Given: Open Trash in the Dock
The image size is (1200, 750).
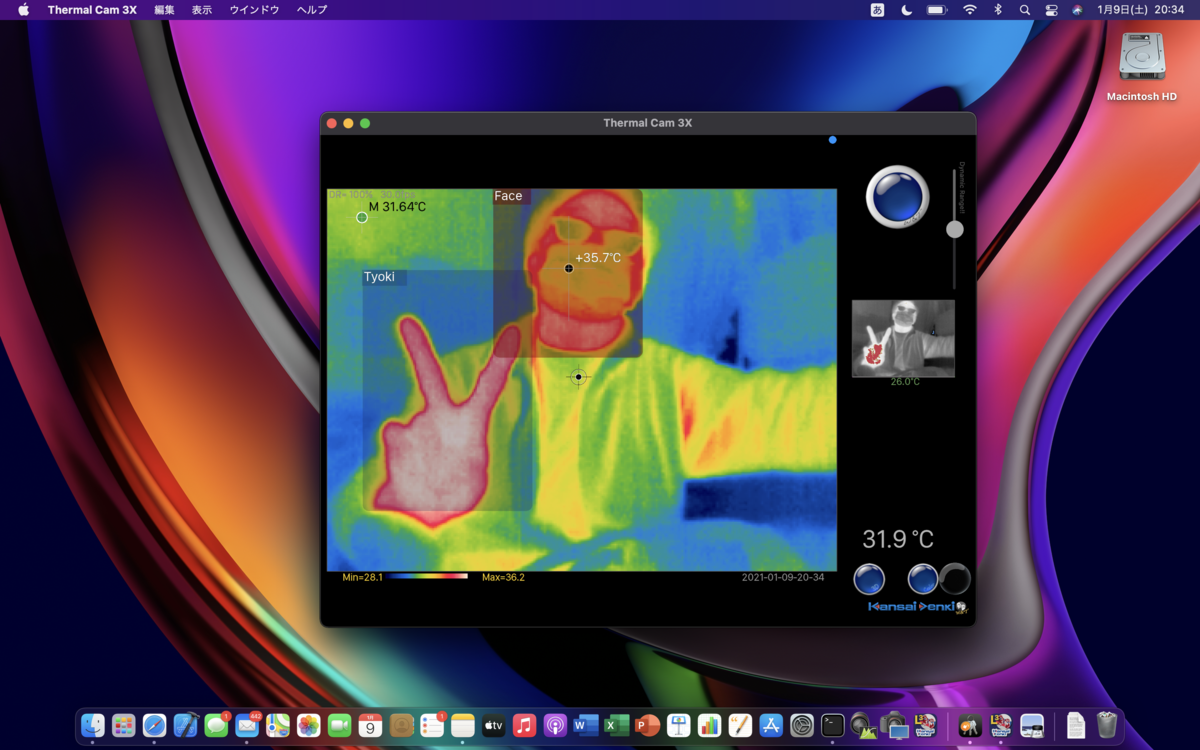Looking at the screenshot, I should [1107, 725].
